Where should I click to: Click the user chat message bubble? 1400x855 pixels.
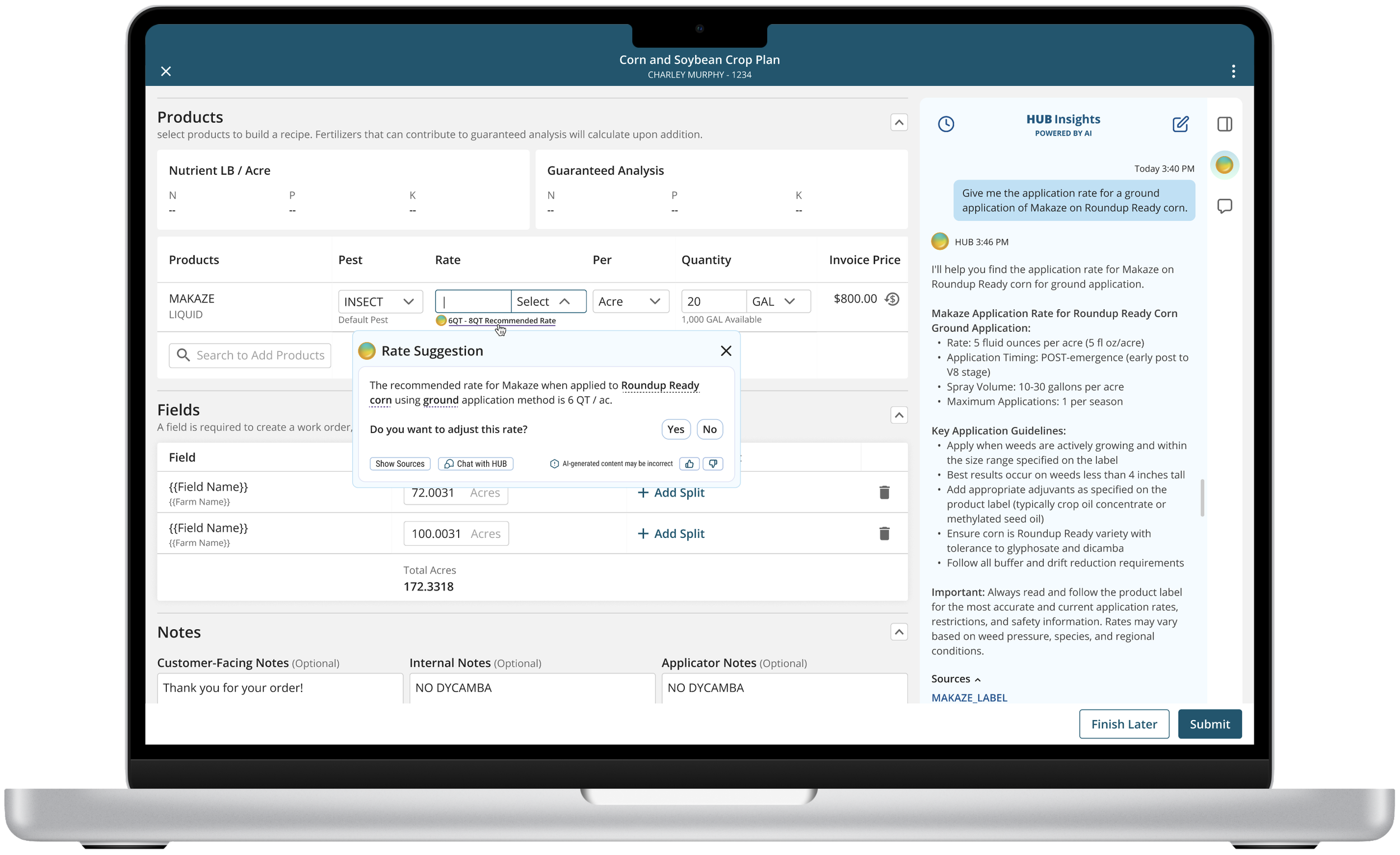point(1074,200)
